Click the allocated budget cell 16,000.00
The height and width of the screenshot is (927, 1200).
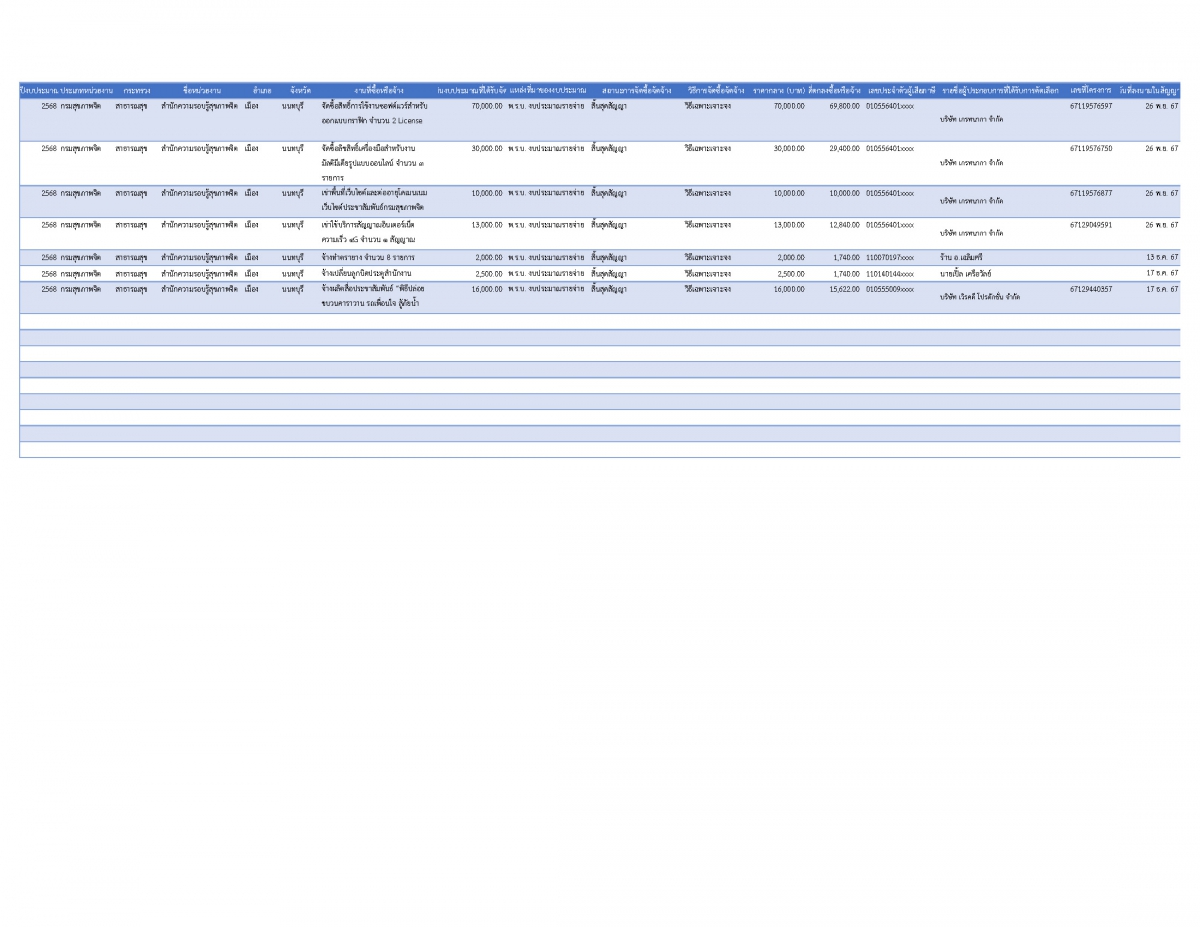point(487,289)
